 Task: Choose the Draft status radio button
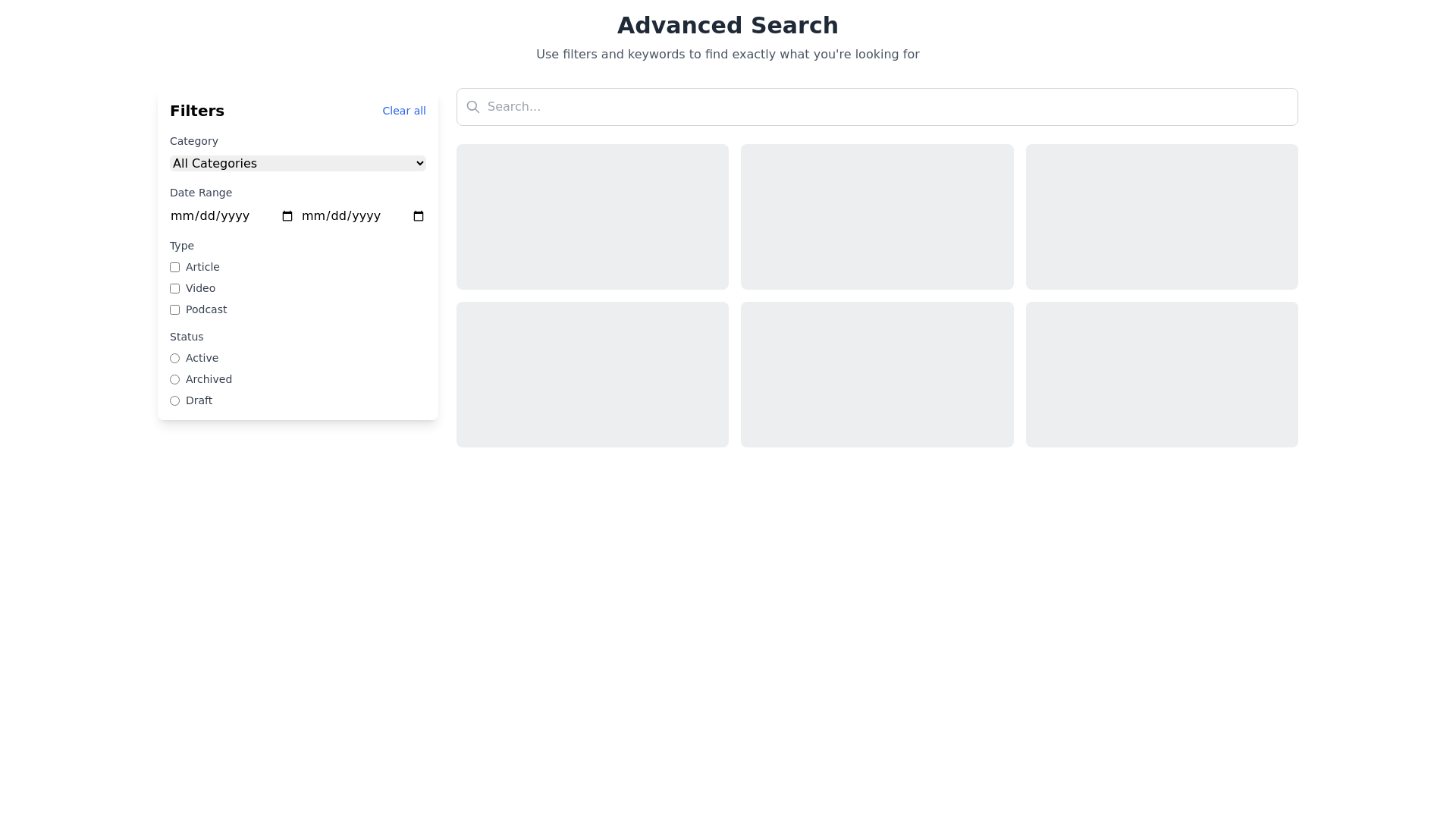tap(174, 400)
